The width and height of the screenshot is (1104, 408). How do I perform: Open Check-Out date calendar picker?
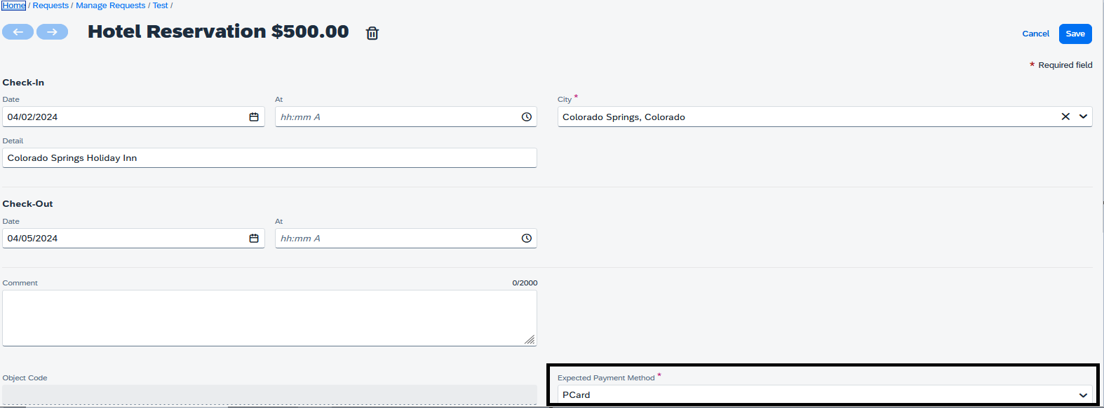tap(254, 238)
